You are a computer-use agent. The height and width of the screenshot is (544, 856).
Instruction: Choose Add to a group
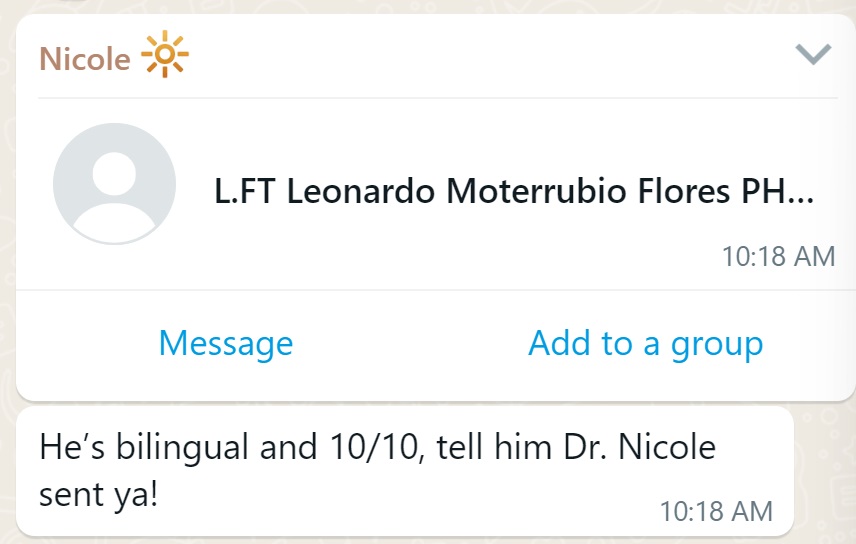[x=645, y=344]
